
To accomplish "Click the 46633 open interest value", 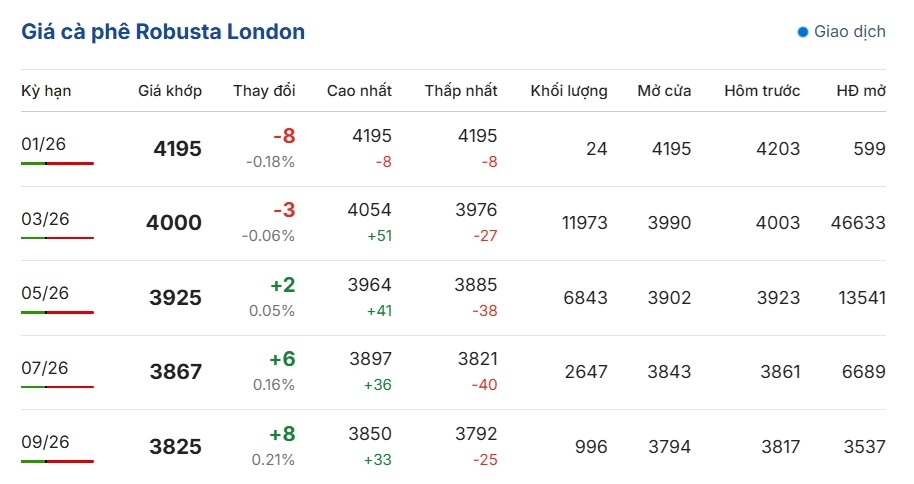I will [857, 223].
